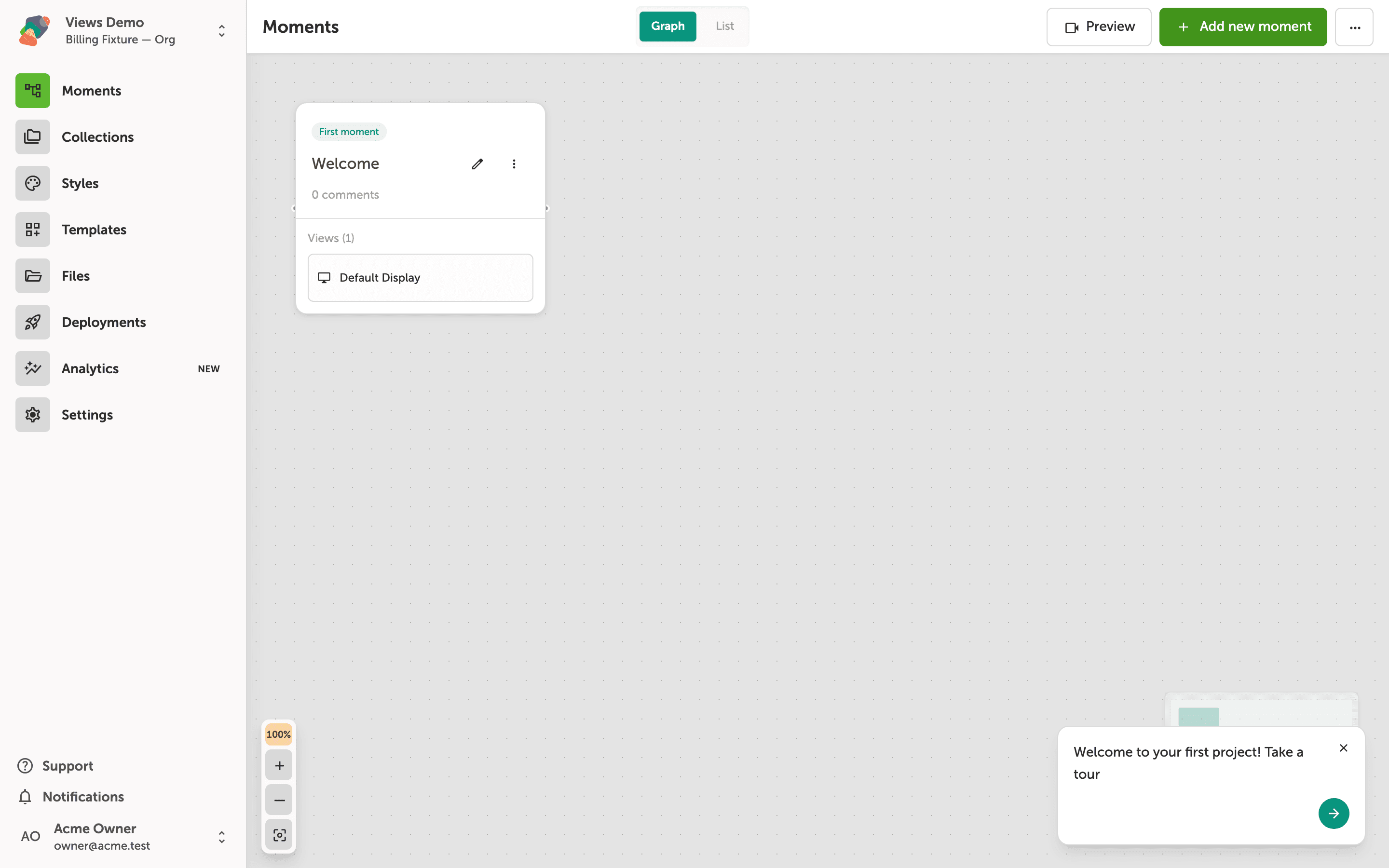This screenshot has height=868, width=1389.
Task: Switch to List view
Action: [x=724, y=27]
